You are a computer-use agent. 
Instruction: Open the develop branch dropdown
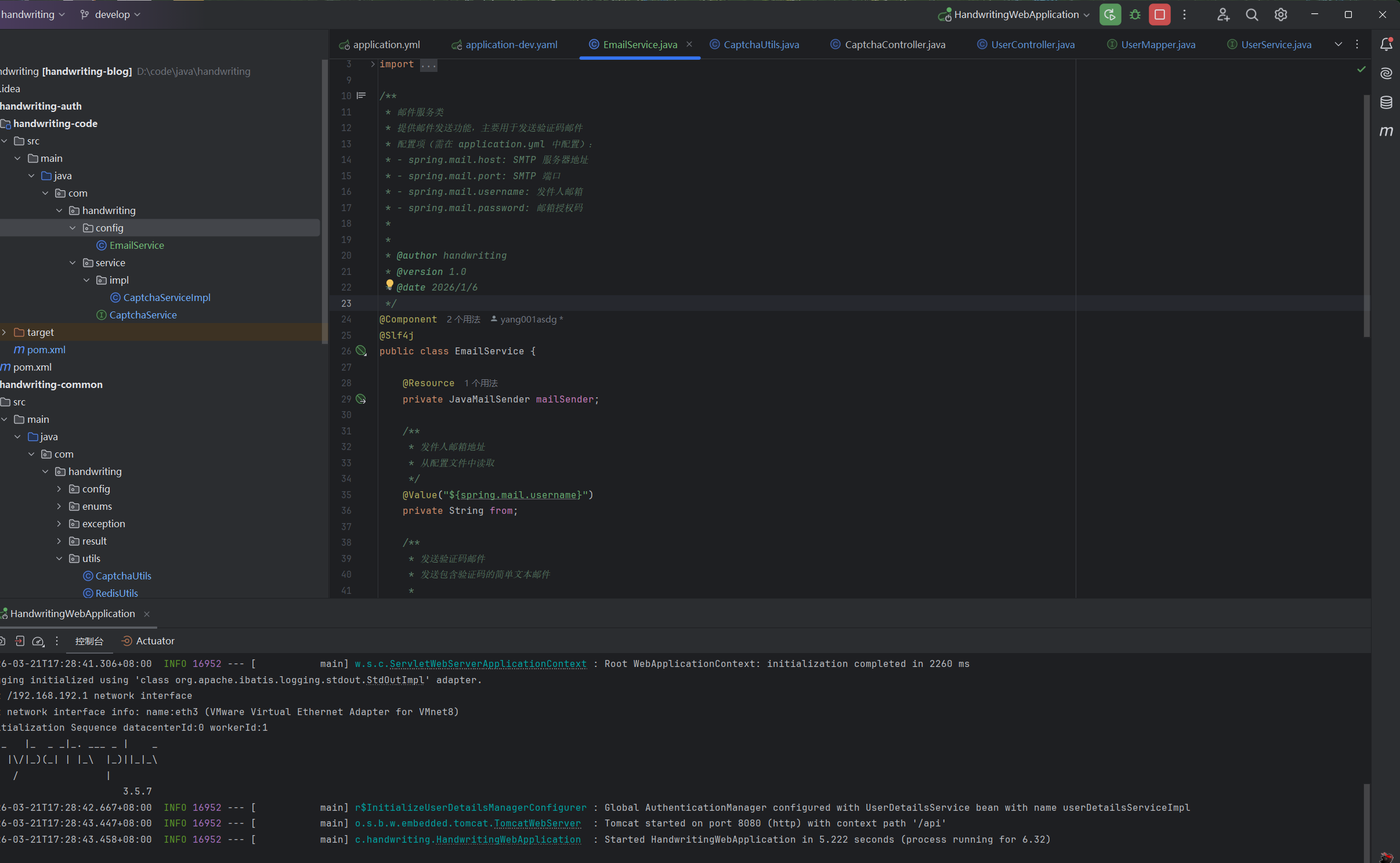(111, 14)
